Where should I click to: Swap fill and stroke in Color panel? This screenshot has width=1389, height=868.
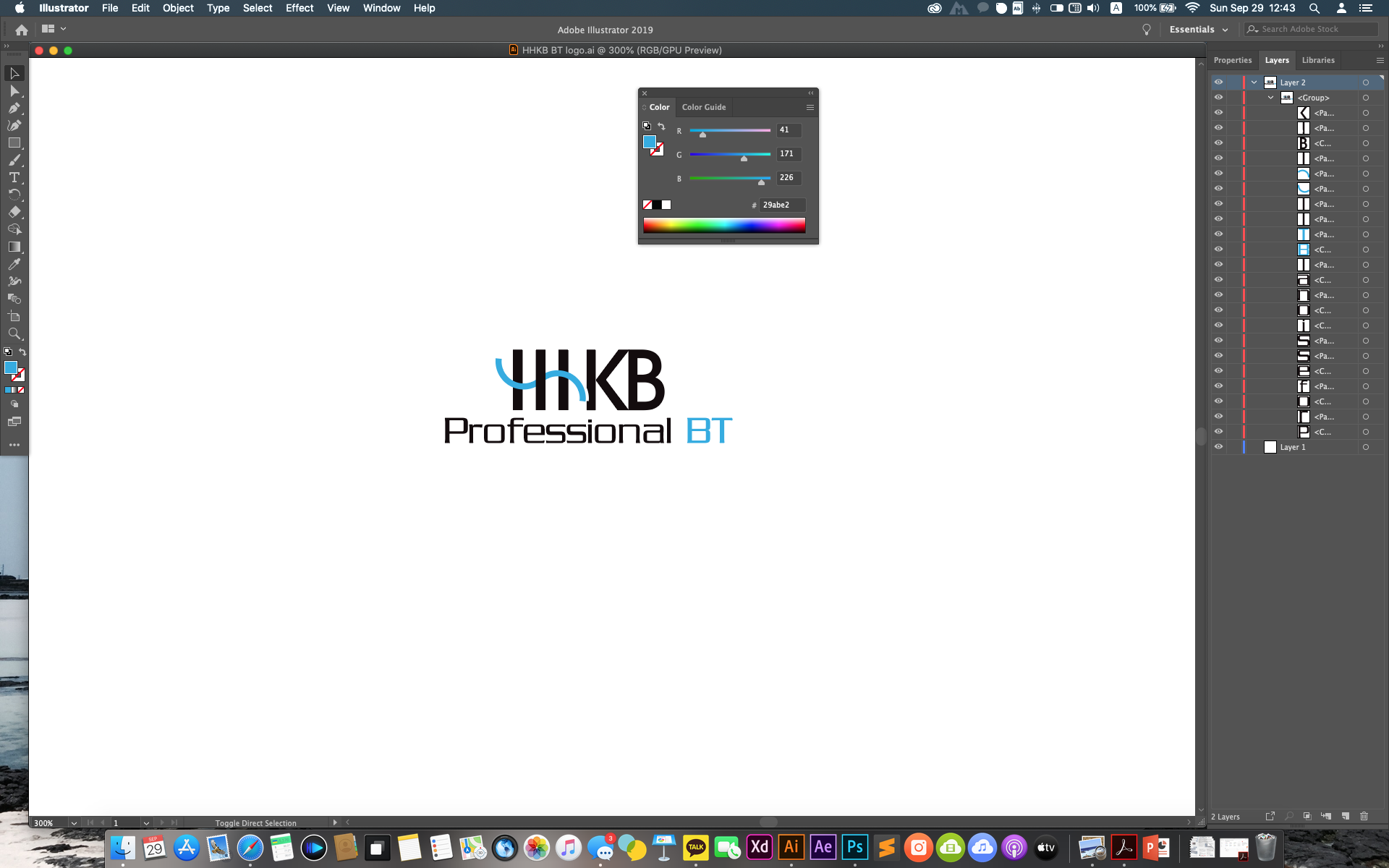(x=661, y=127)
